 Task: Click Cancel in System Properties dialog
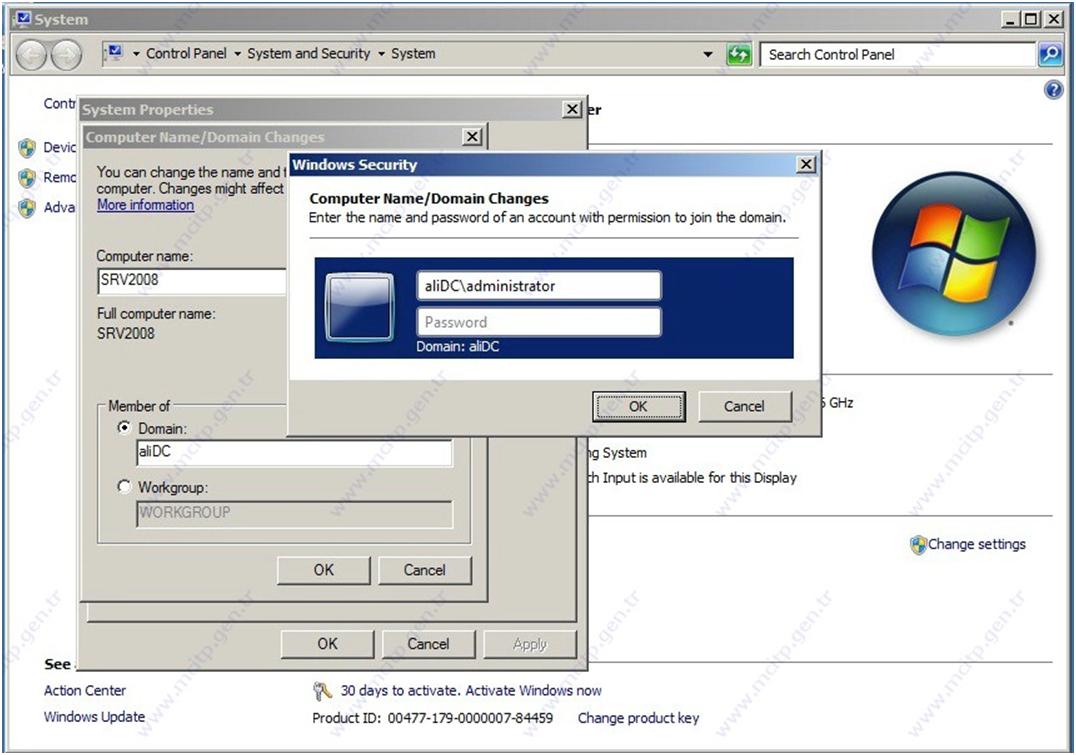[428, 644]
